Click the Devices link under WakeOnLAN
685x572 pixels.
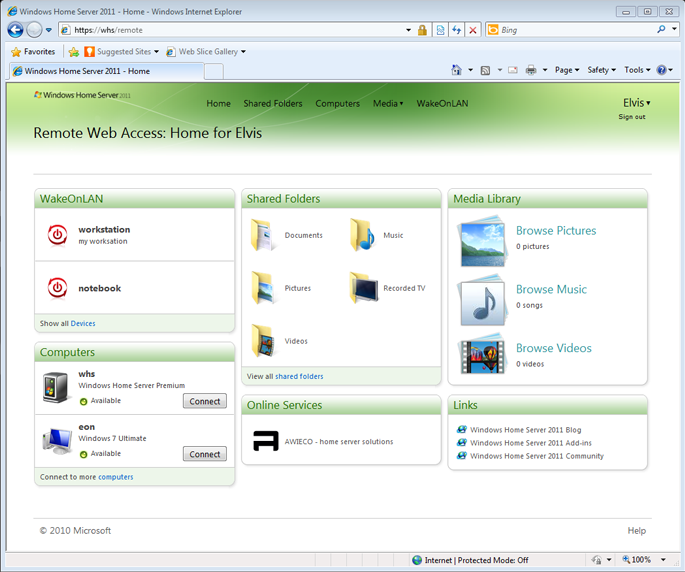[83, 323]
